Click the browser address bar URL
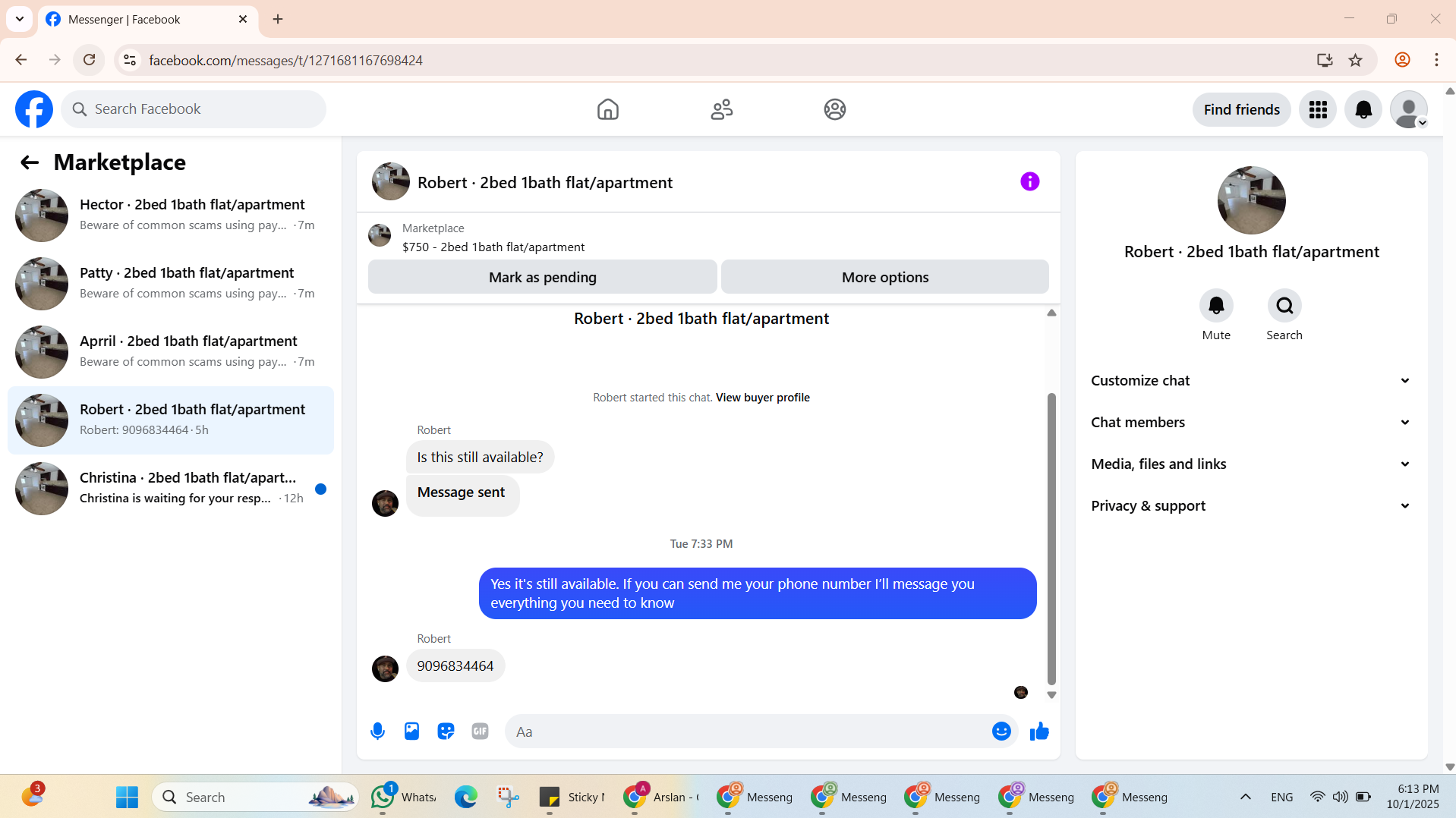The height and width of the screenshot is (818, 1456). (x=285, y=60)
